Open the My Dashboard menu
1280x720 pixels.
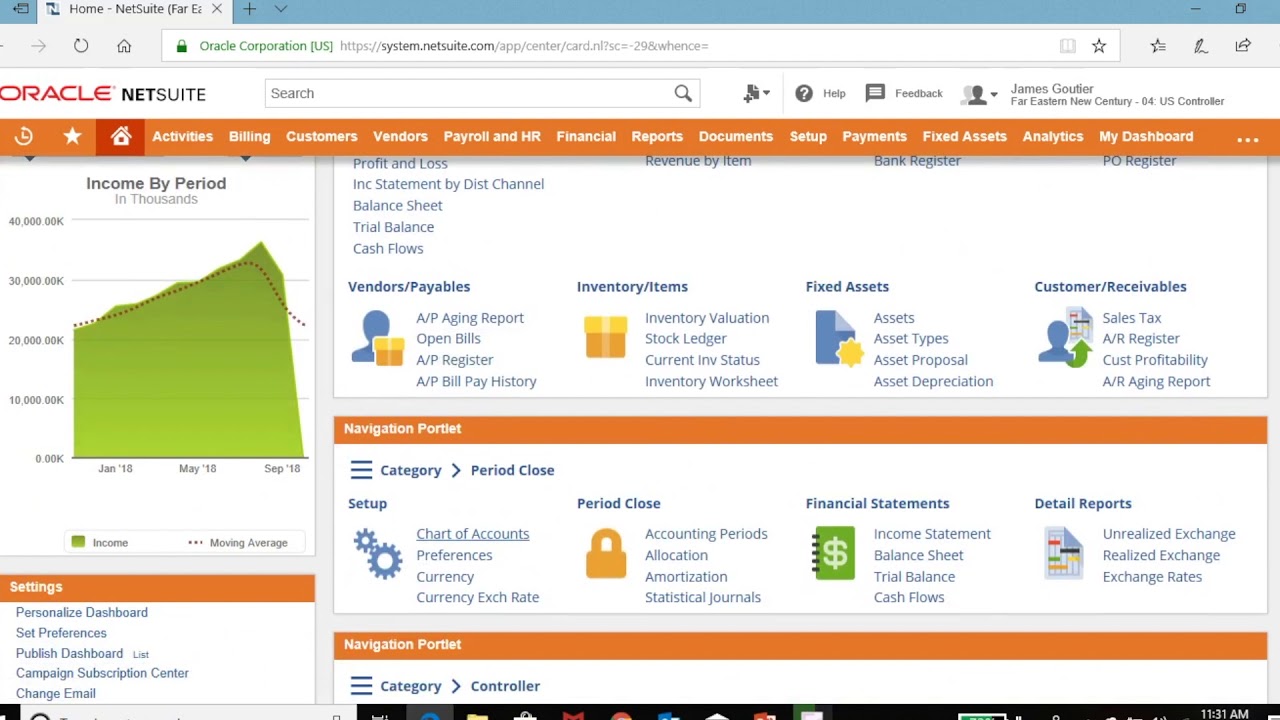click(1146, 136)
